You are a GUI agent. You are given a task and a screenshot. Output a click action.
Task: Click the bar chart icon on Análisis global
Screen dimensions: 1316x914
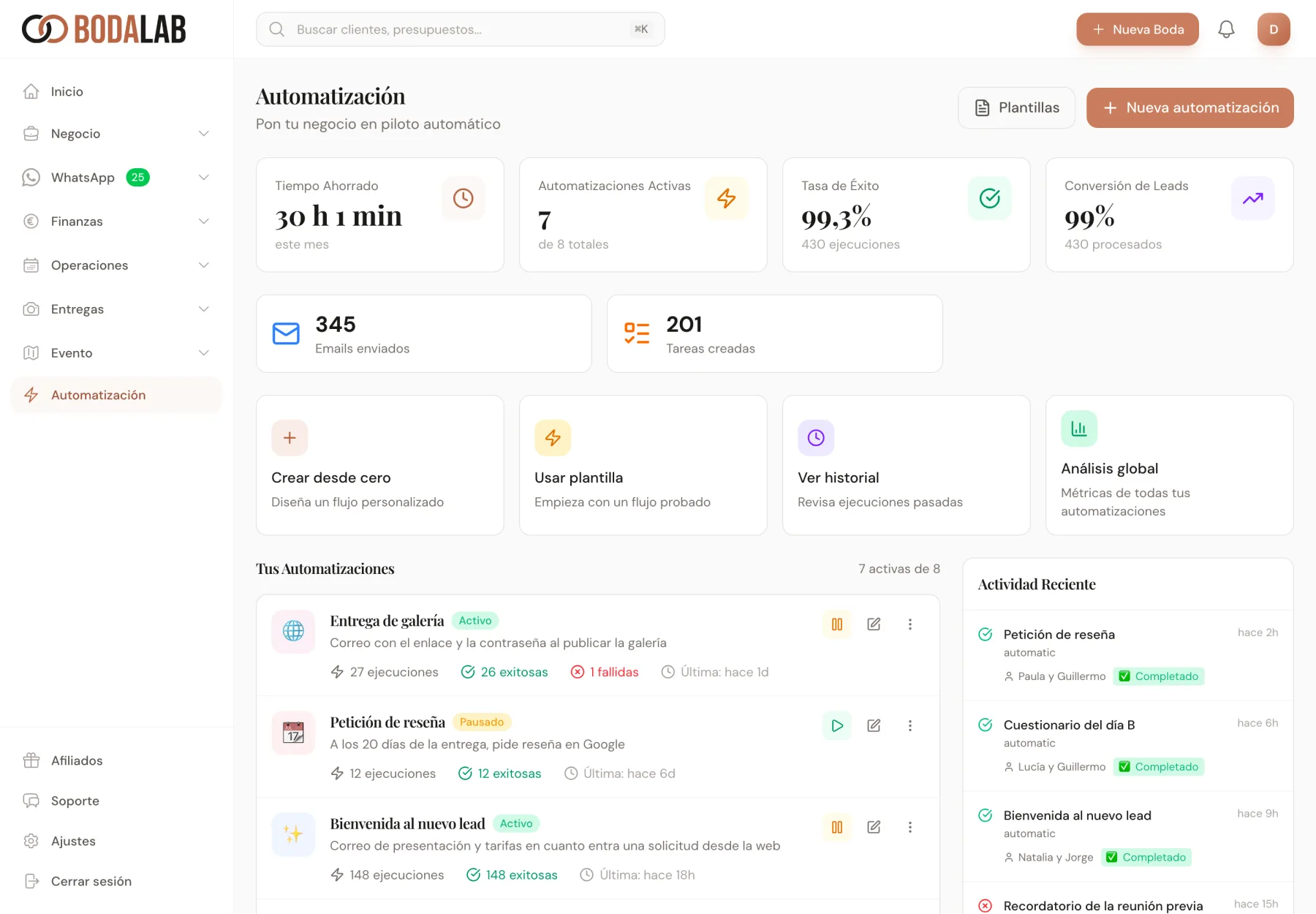[1079, 428]
